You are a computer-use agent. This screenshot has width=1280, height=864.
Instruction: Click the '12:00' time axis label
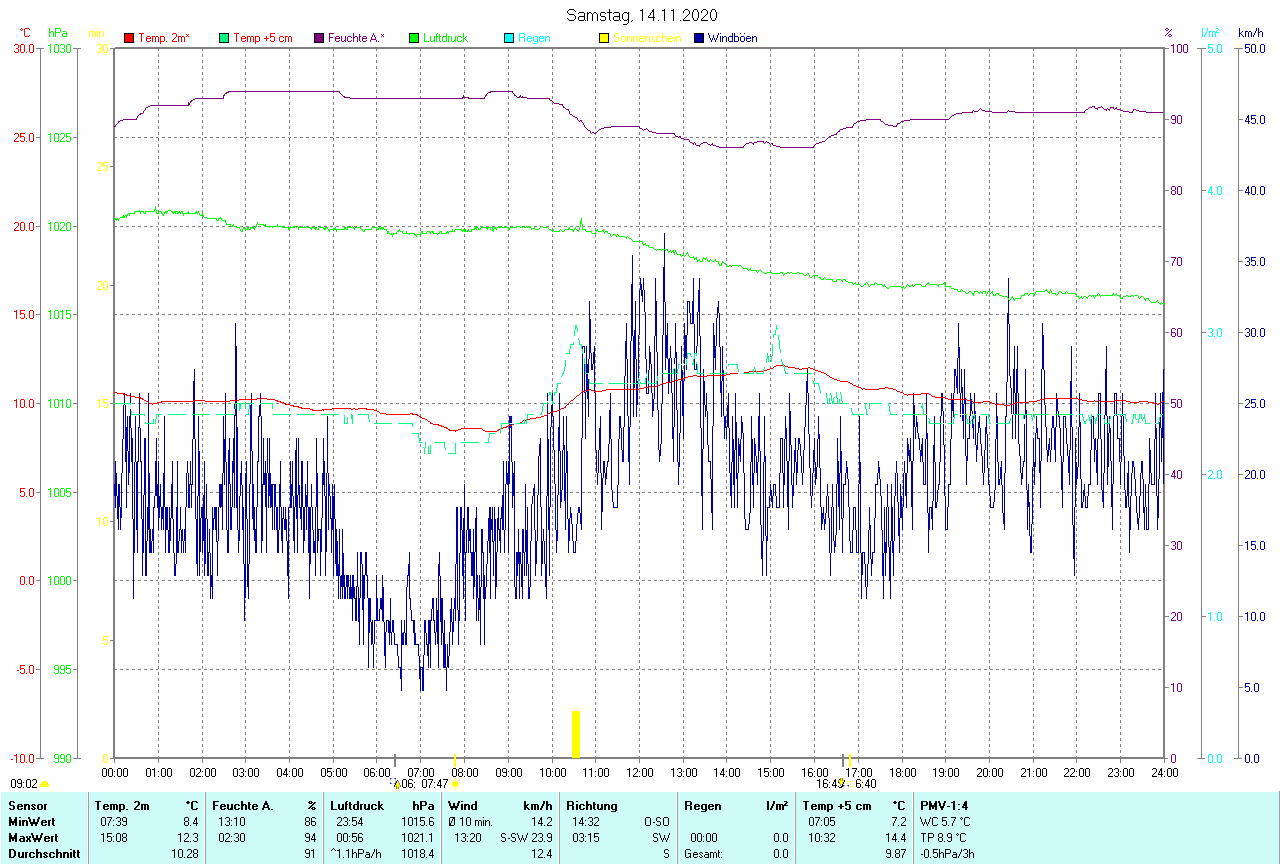coord(640,772)
